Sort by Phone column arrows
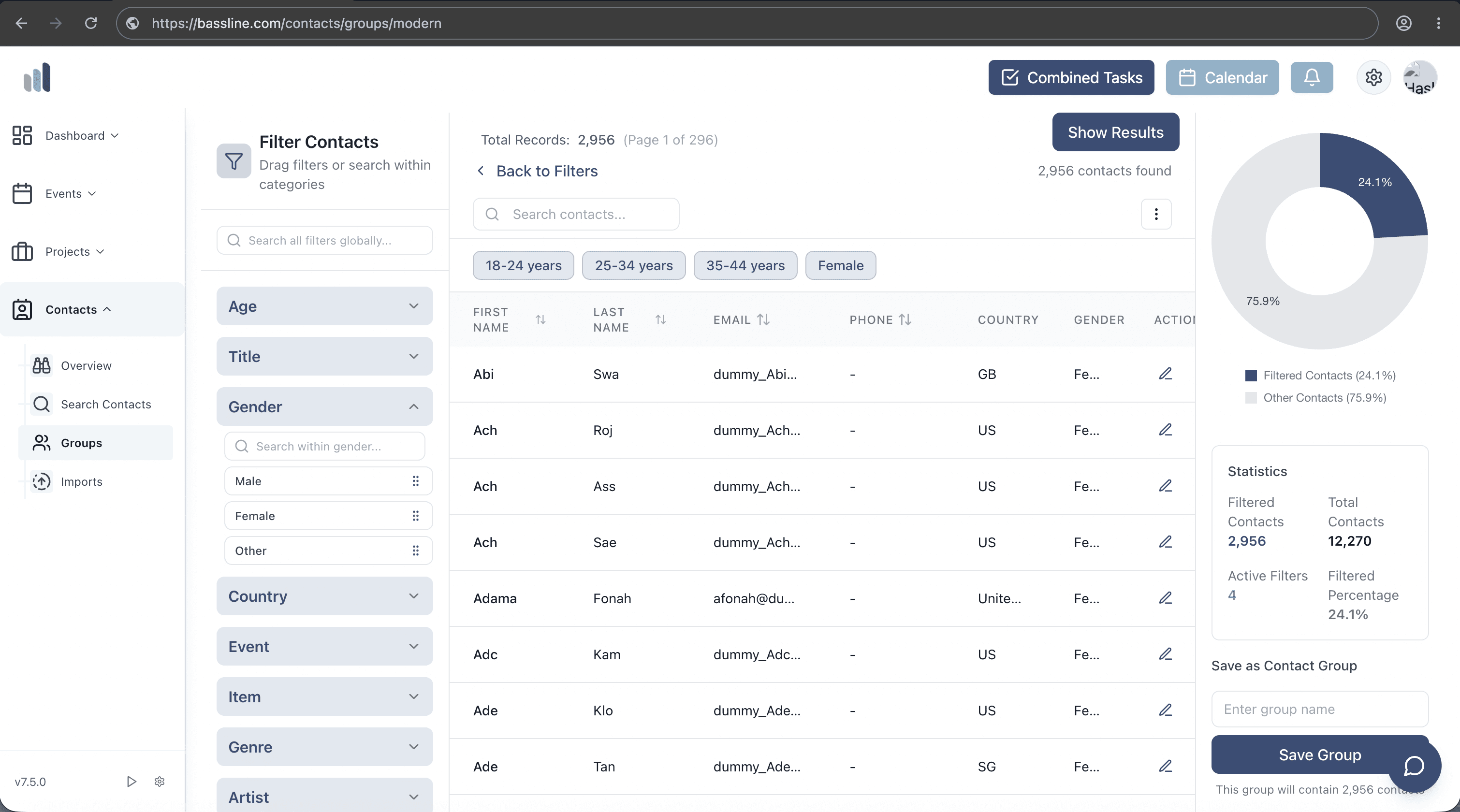The image size is (1460, 812). tap(905, 319)
